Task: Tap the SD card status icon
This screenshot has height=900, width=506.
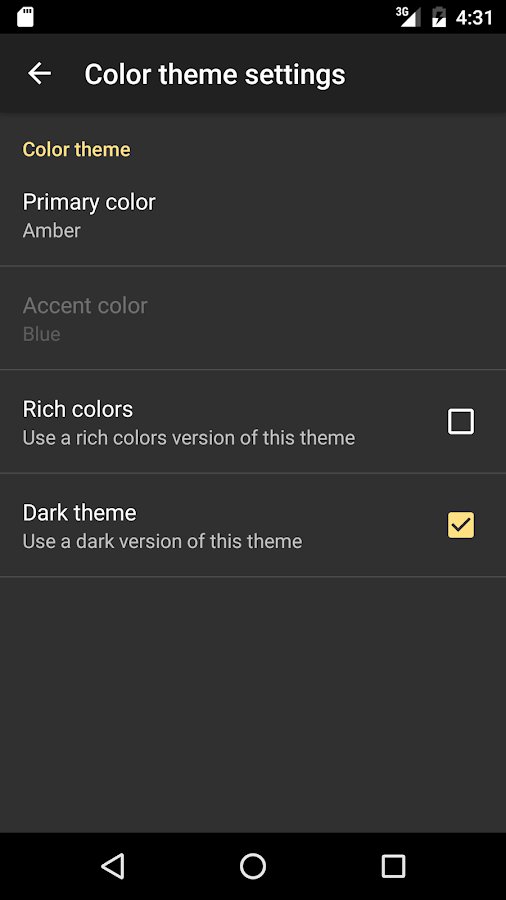Action: 25,17
